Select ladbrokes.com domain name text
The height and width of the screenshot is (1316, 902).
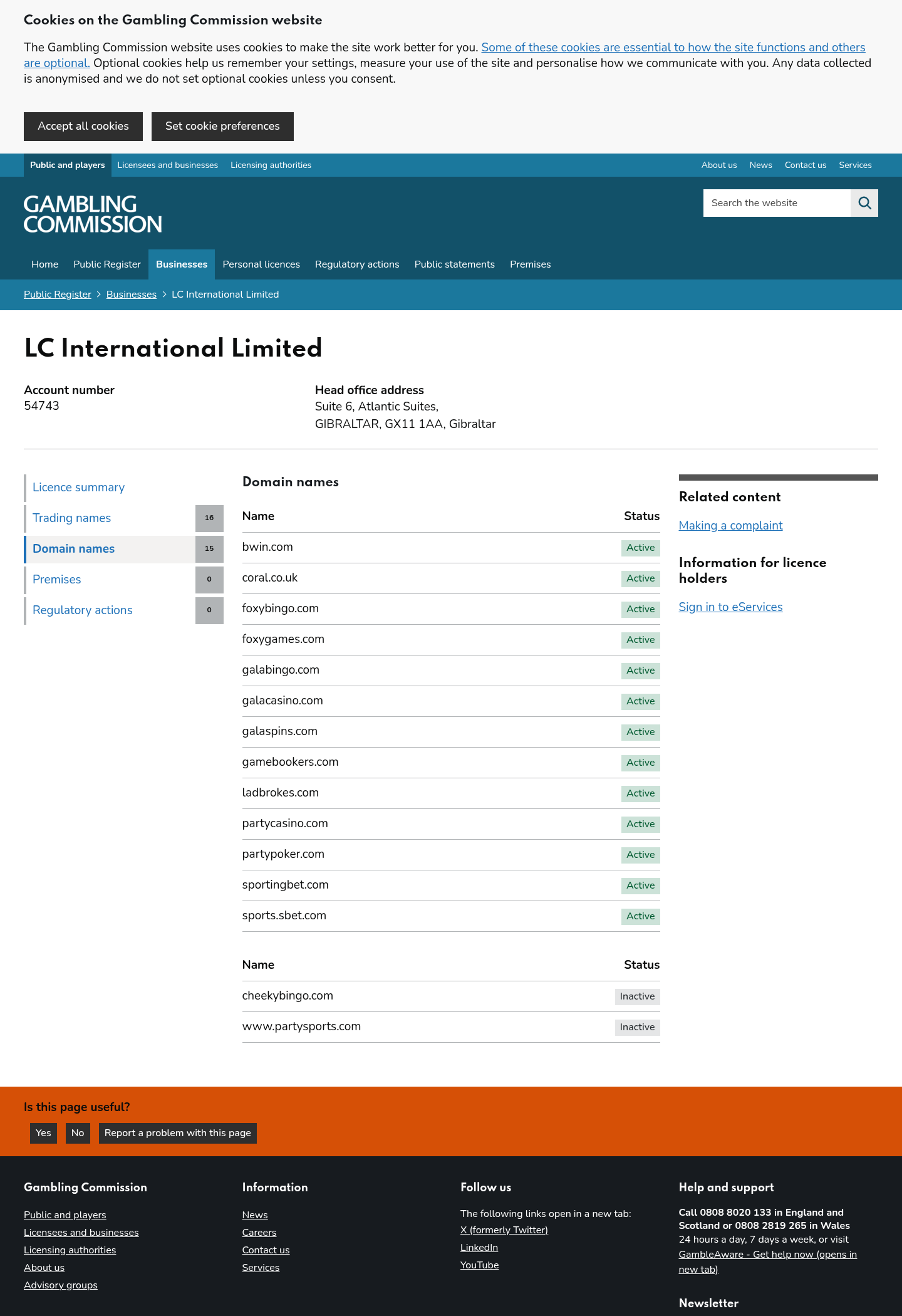[x=281, y=793]
